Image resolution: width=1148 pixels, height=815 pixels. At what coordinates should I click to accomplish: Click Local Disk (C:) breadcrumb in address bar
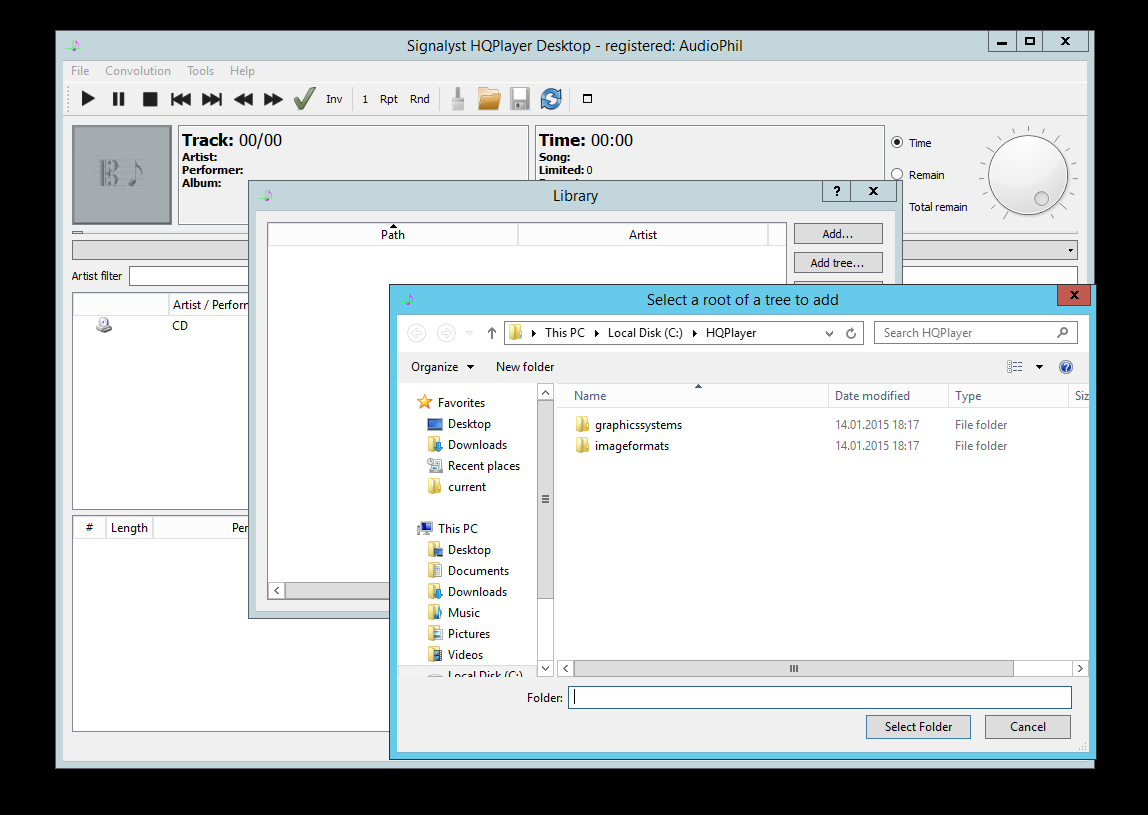(645, 333)
